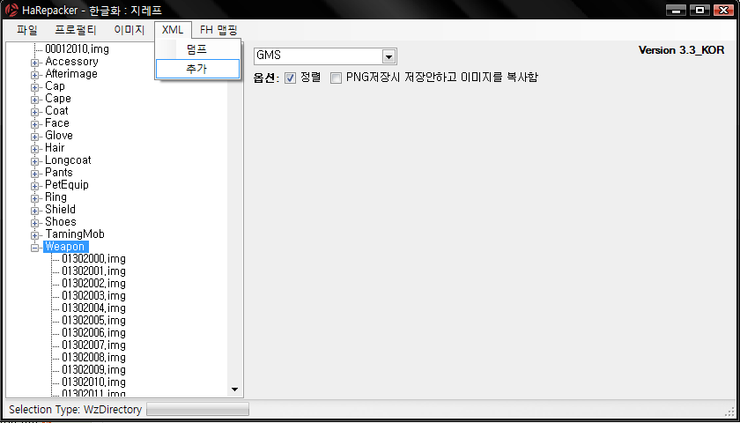Screen dimensions: 740x423
Task: Select 01302003.img under Weapon
Action: 93,296
